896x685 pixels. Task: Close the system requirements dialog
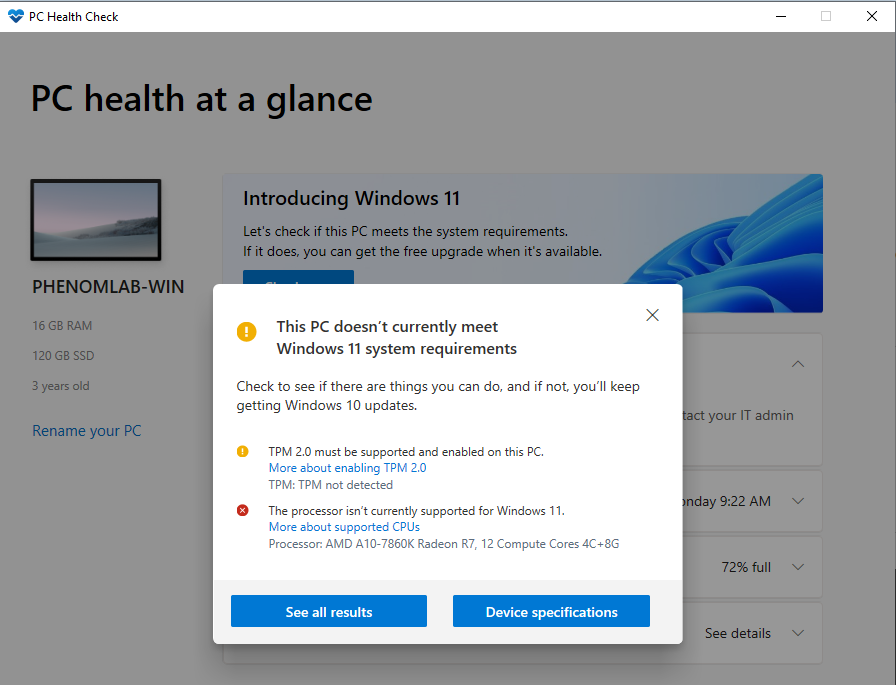pyautogui.click(x=652, y=315)
